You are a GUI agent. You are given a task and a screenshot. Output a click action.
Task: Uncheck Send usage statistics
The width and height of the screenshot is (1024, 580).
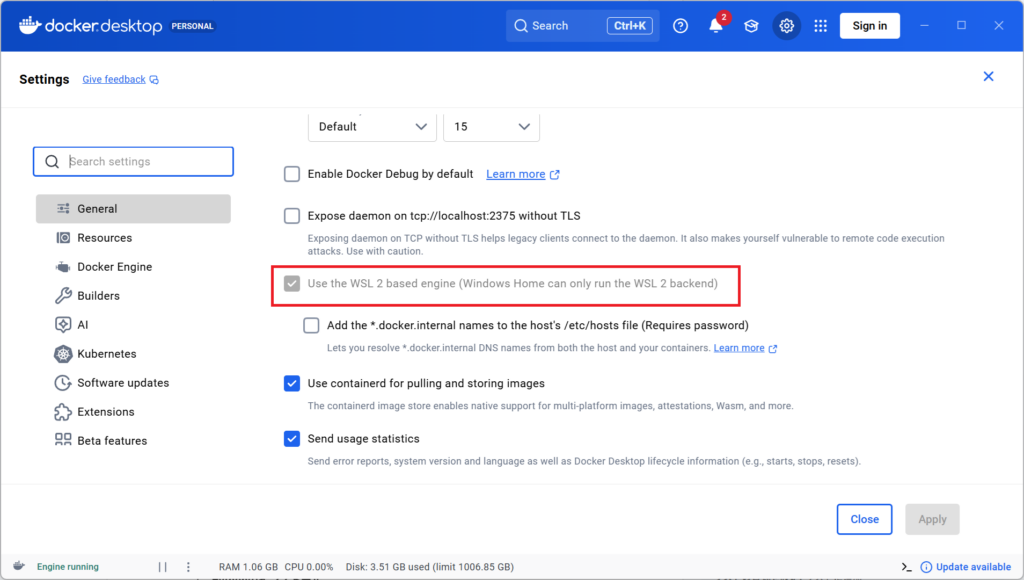pyautogui.click(x=292, y=439)
